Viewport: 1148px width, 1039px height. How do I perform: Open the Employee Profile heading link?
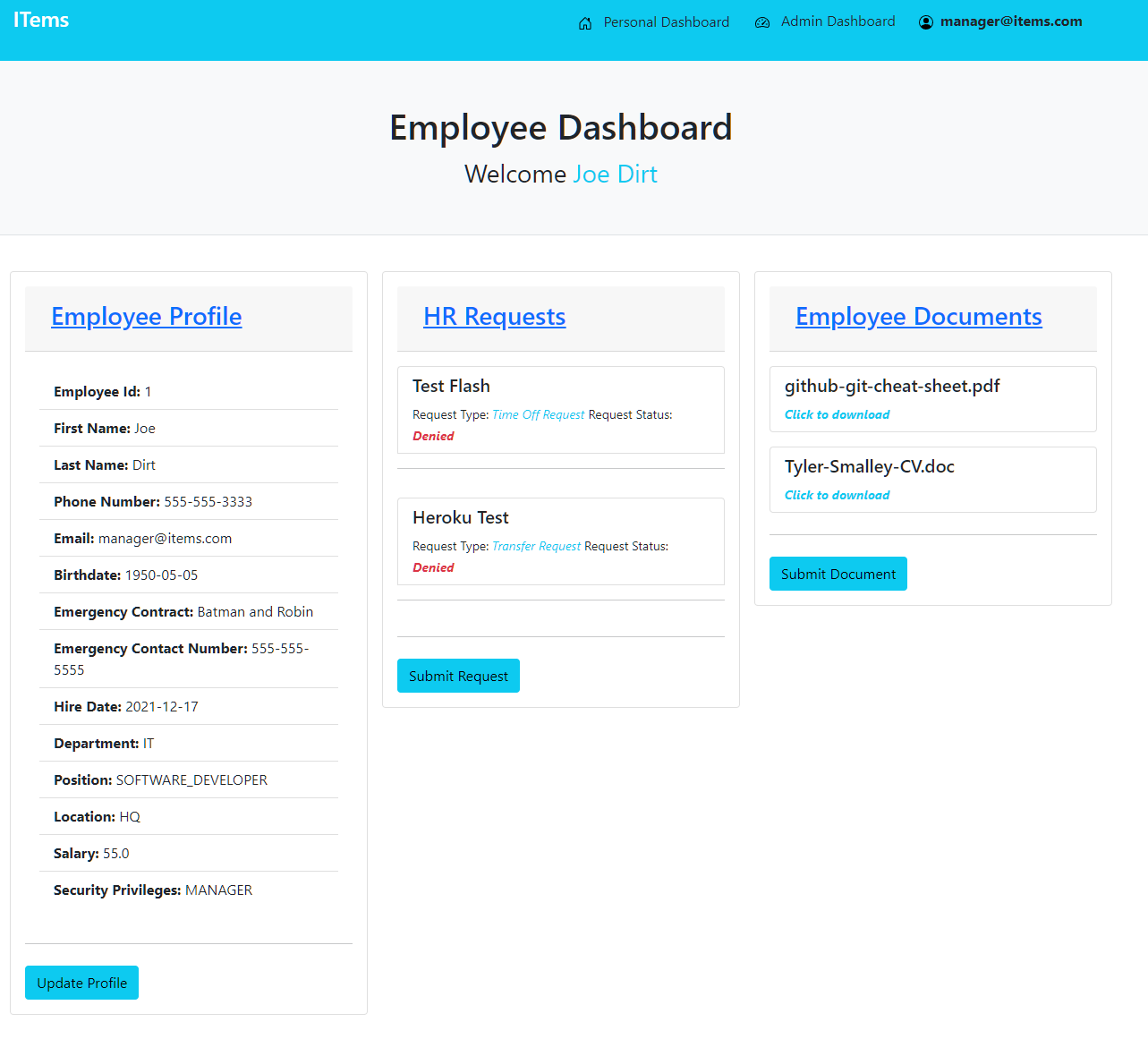click(146, 317)
